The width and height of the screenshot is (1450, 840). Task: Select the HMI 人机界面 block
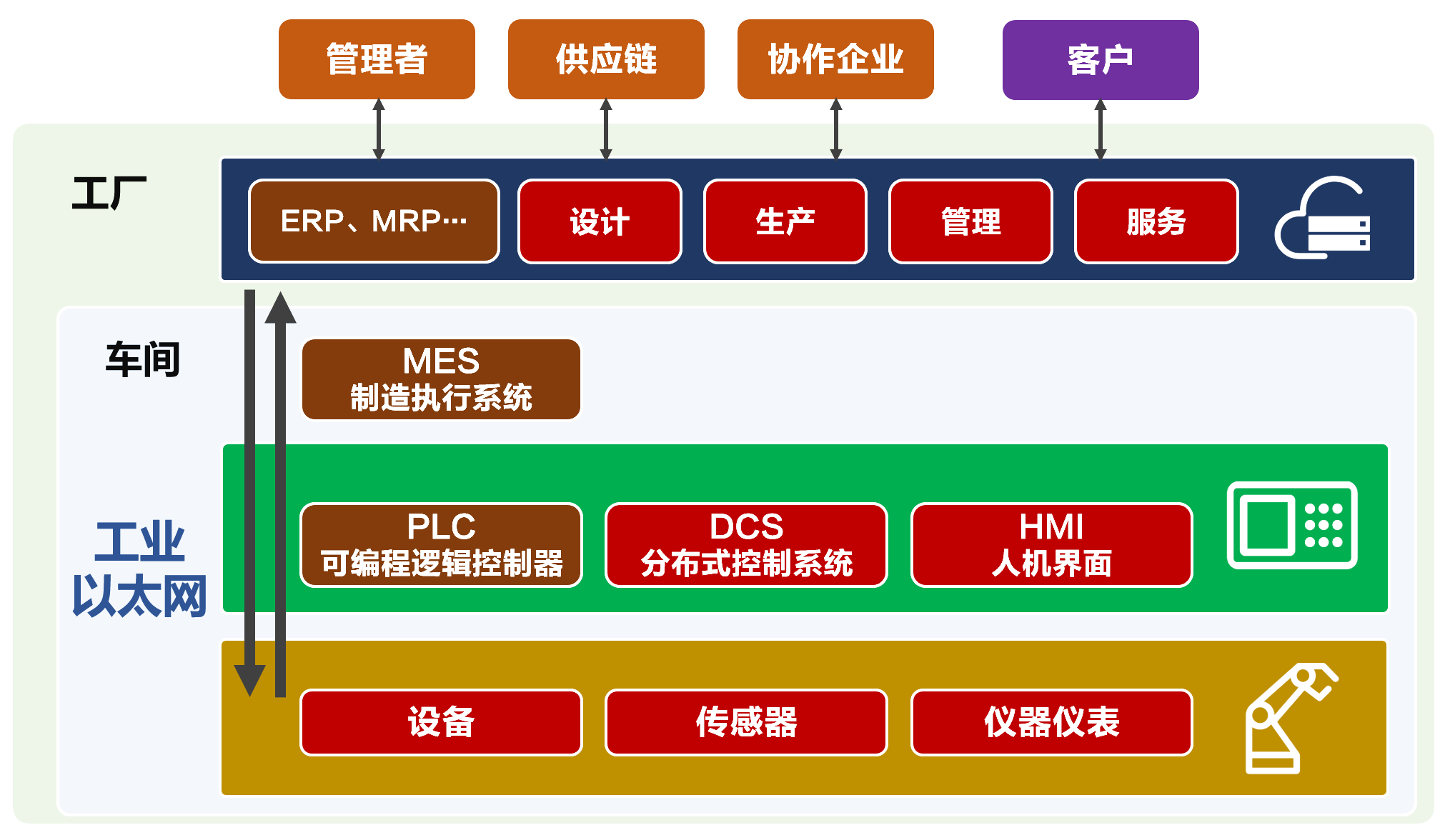(x=1051, y=545)
